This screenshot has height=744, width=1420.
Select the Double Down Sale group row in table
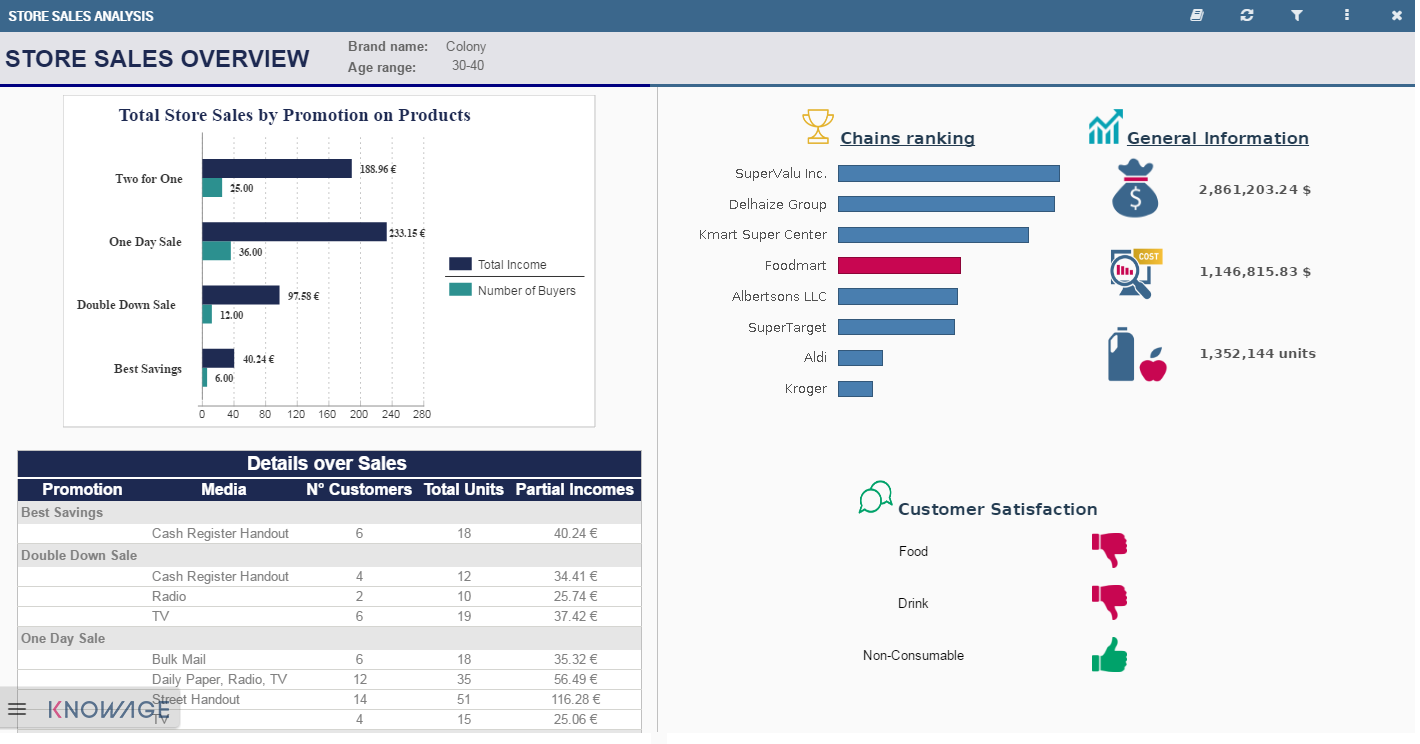[329, 555]
